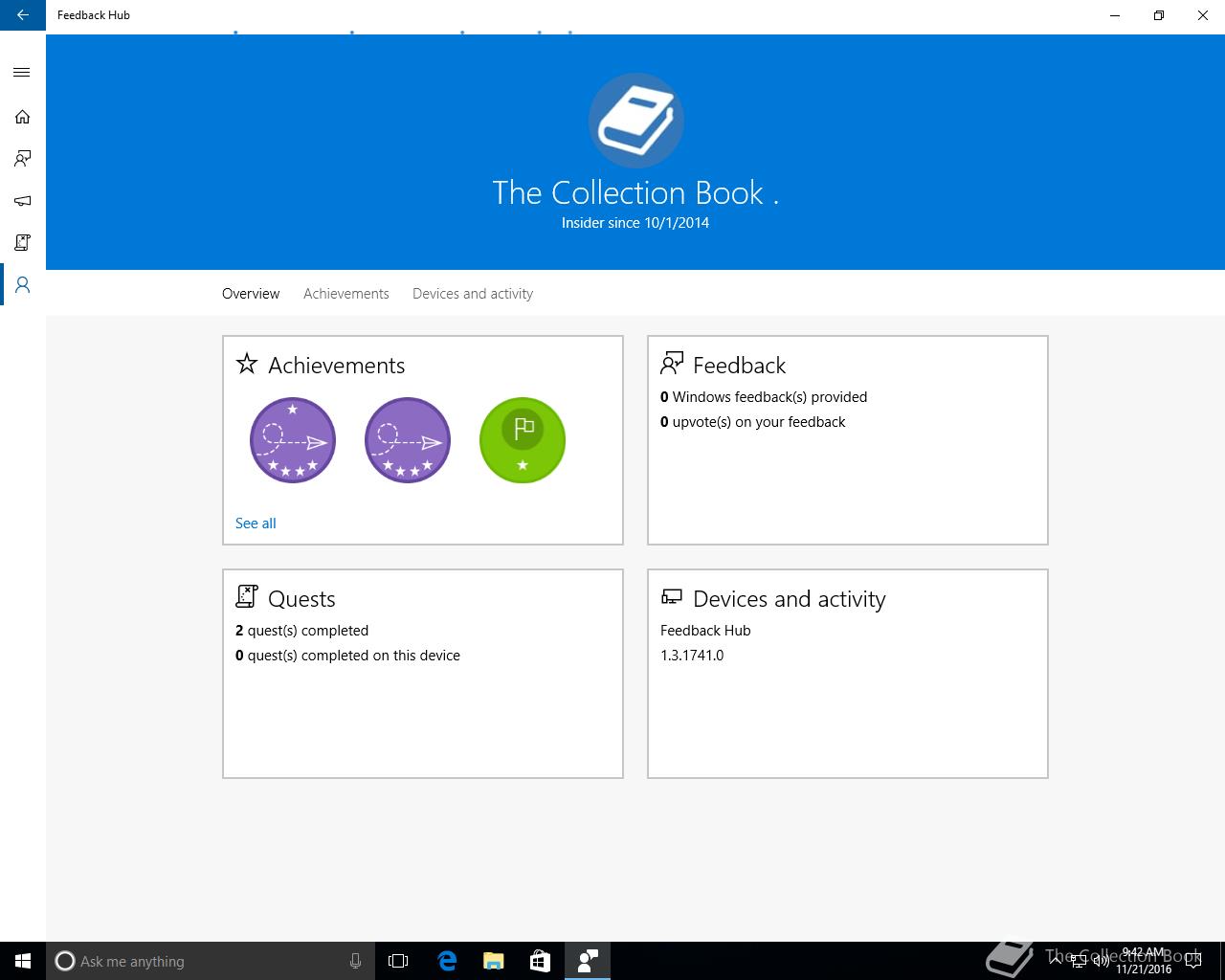
Task: Open Task View on the taskbar
Action: click(398, 961)
